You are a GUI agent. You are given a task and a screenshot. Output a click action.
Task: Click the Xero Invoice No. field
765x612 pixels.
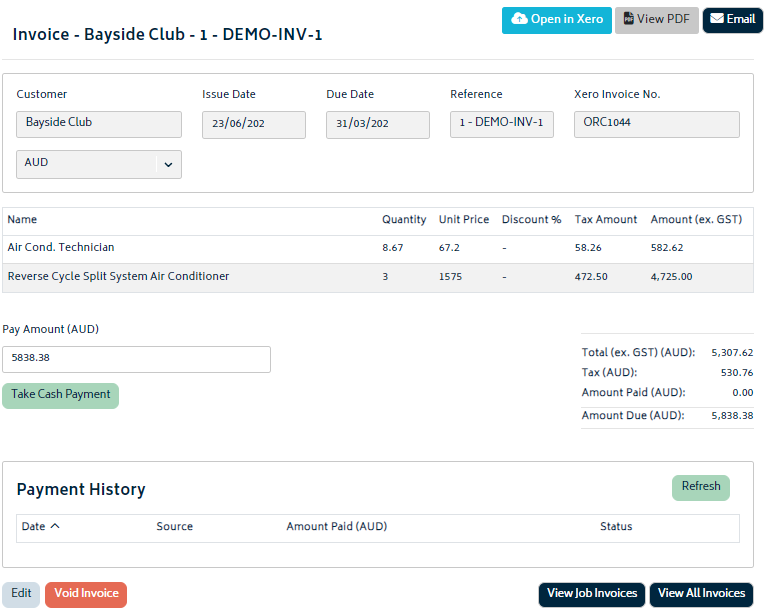pyautogui.click(x=656, y=124)
